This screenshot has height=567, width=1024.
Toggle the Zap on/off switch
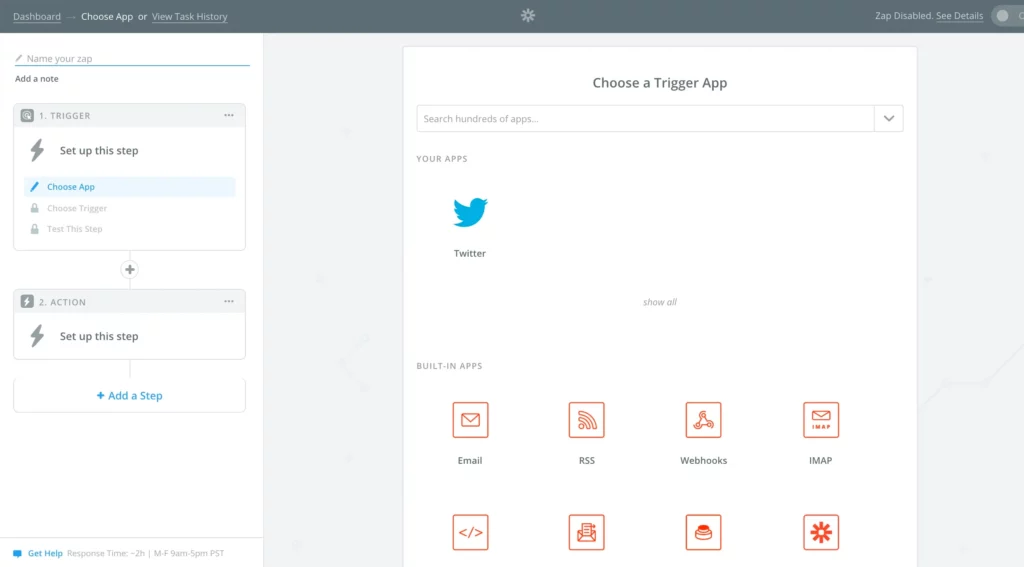point(1008,16)
